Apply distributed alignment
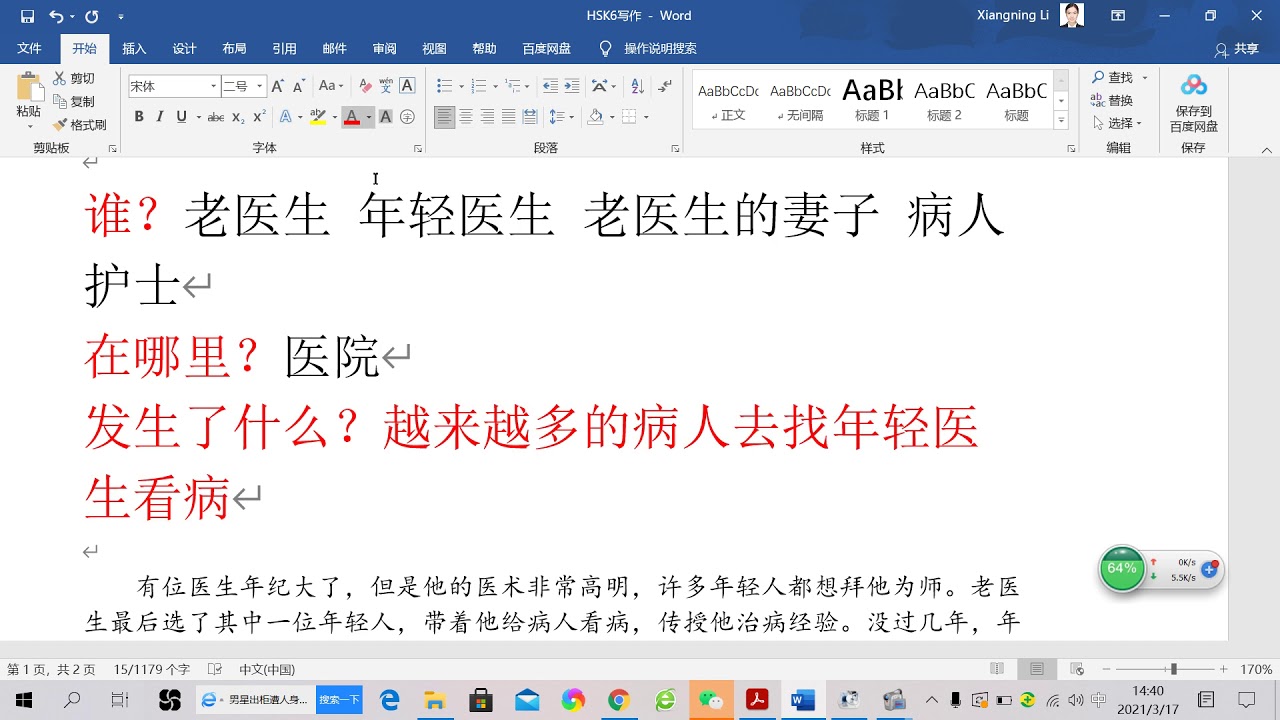This screenshot has width=1280, height=720. [530, 117]
